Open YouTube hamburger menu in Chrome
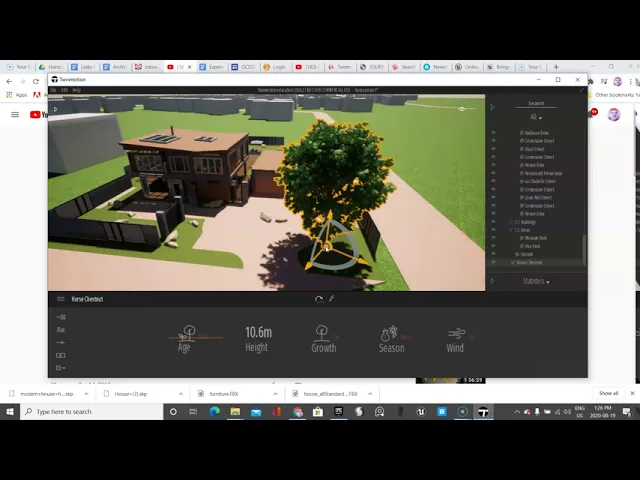Image resolution: width=640 pixels, height=480 pixels. (15, 115)
